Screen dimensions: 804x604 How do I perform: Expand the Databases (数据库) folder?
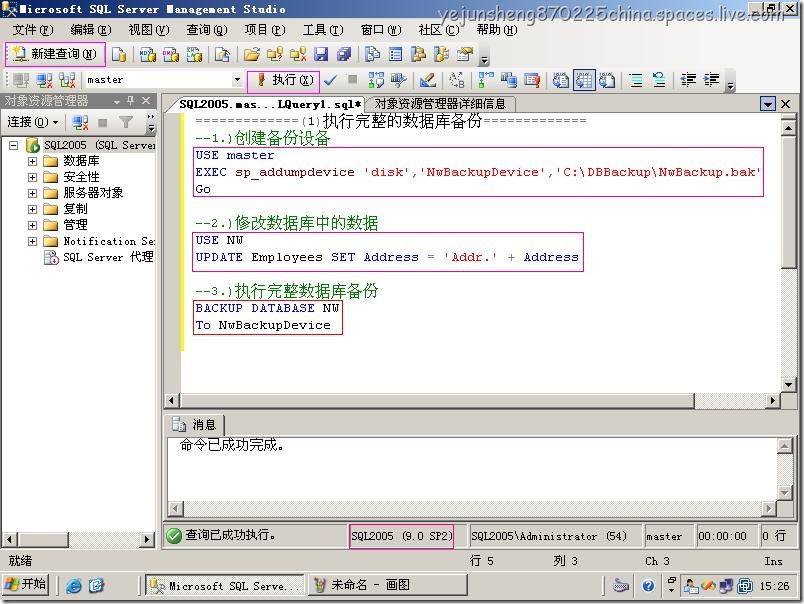click(x=32, y=161)
